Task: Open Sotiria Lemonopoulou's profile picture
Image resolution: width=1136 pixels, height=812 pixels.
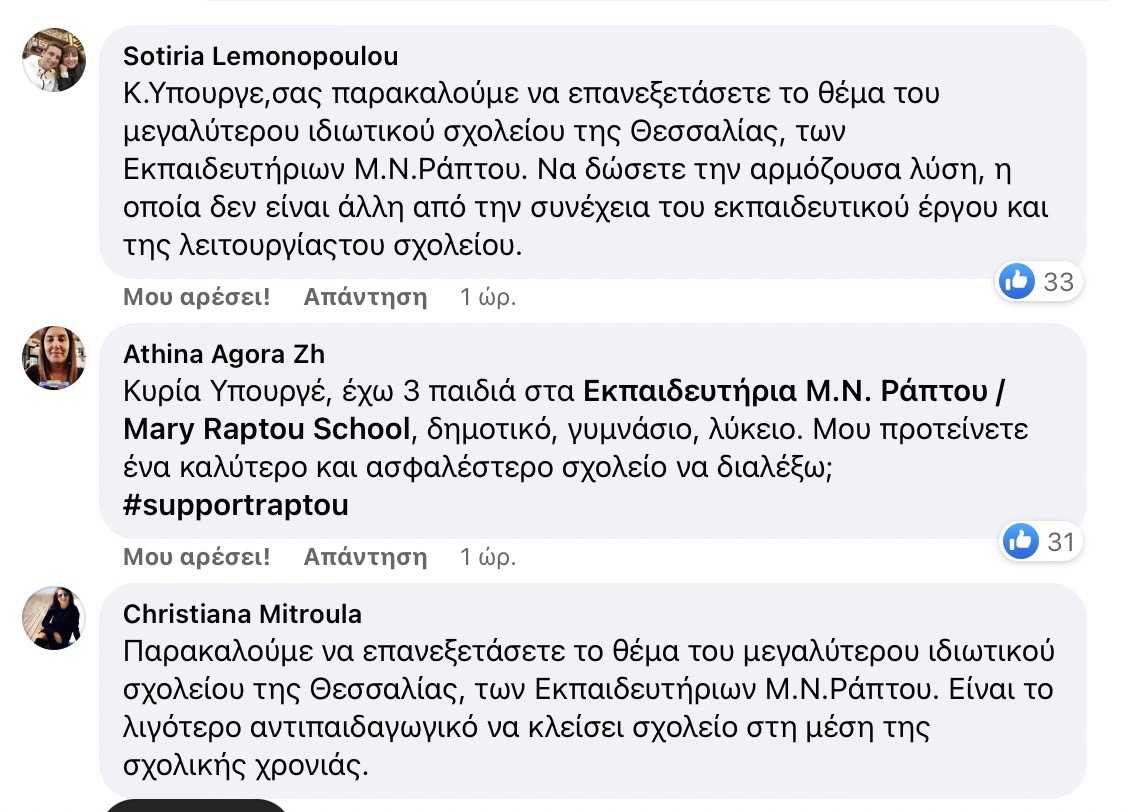Action: 53,60
